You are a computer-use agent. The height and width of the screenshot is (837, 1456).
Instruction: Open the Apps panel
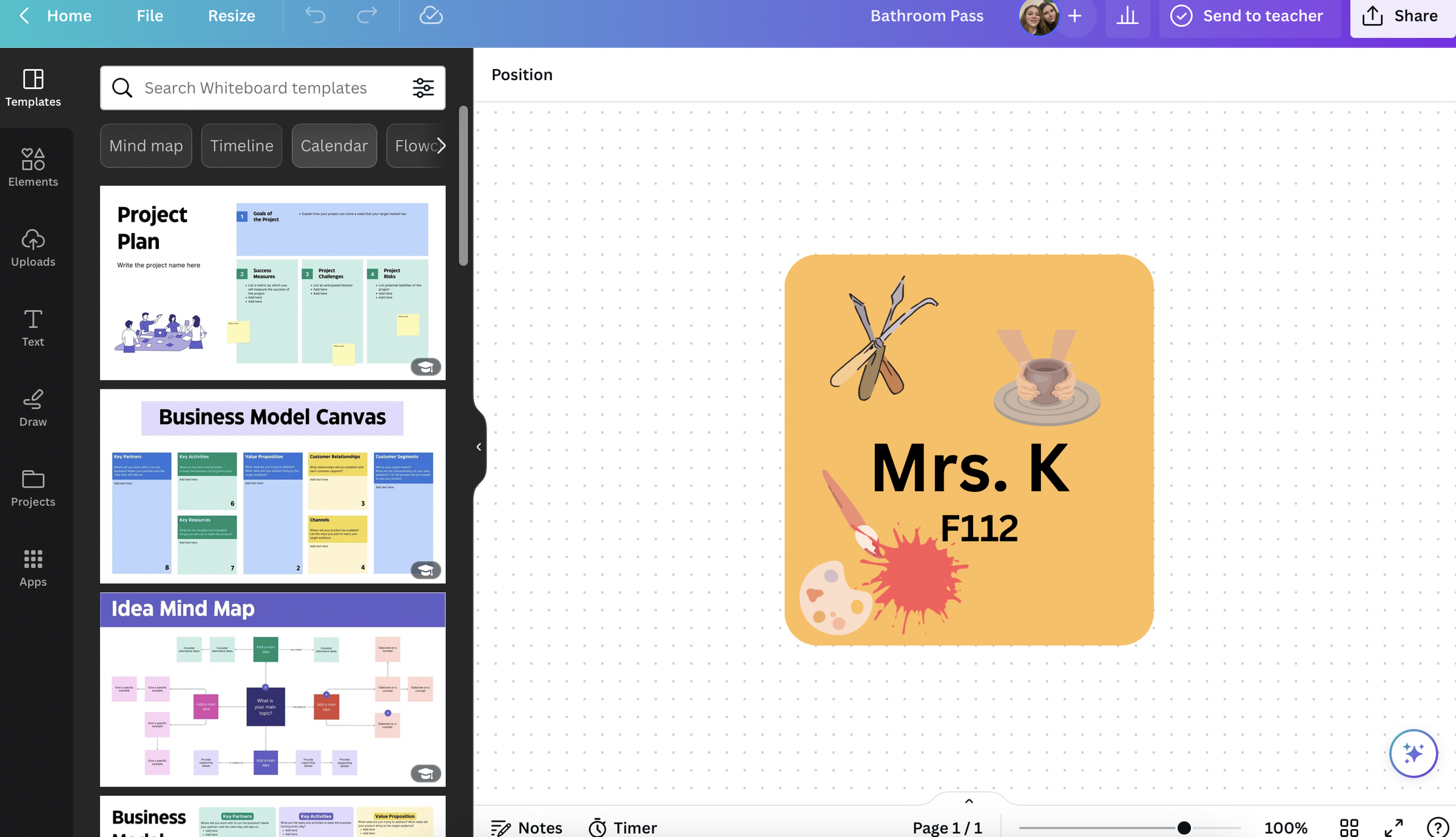[x=33, y=568]
